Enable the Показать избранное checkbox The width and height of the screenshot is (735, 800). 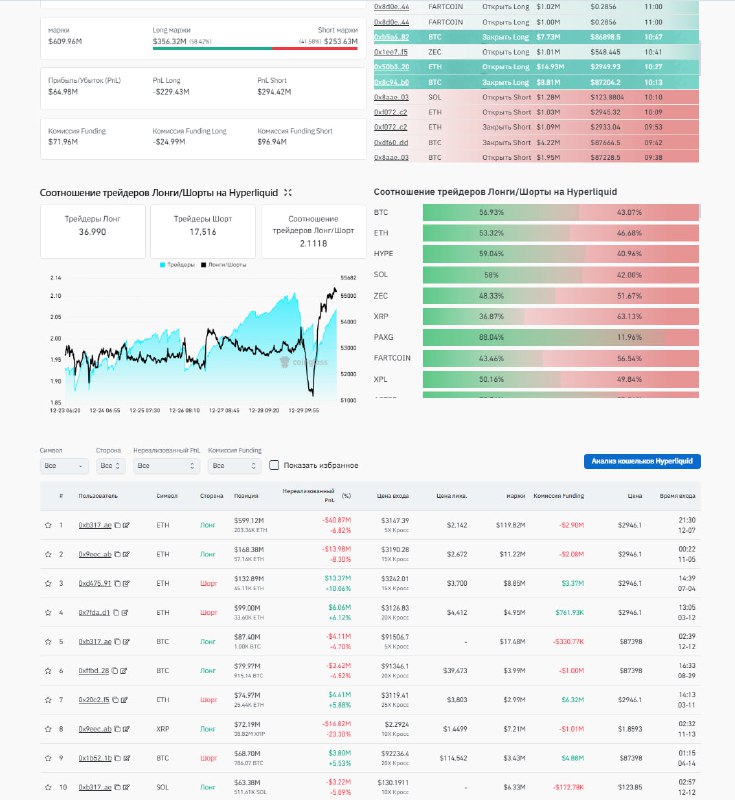point(274,465)
